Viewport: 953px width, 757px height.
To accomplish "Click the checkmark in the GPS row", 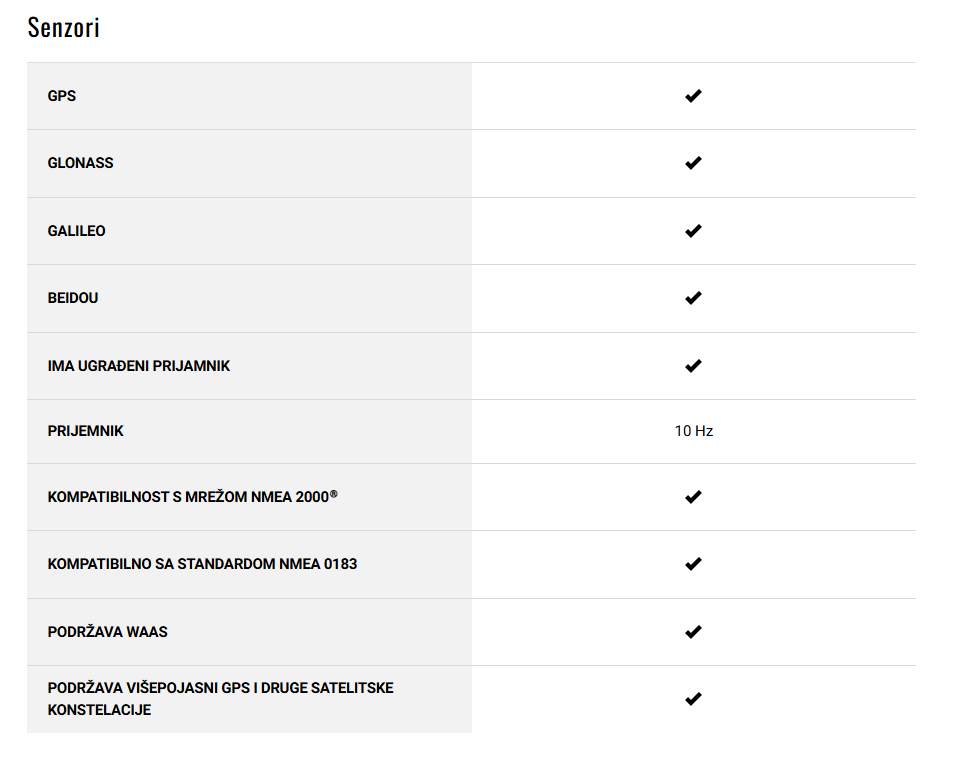I will [x=693, y=96].
